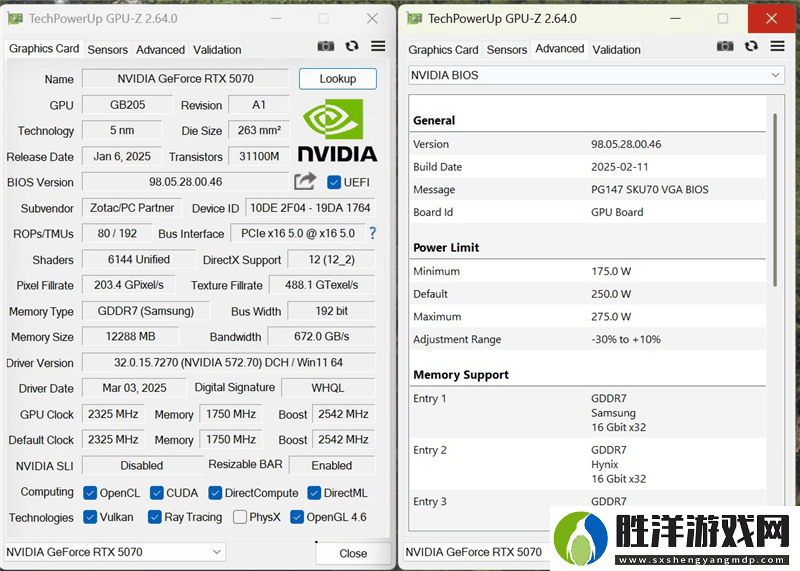Toggle the DirectML checkbox
Image resolution: width=800 pixels, height=571 pixels.
coord(314,493)
